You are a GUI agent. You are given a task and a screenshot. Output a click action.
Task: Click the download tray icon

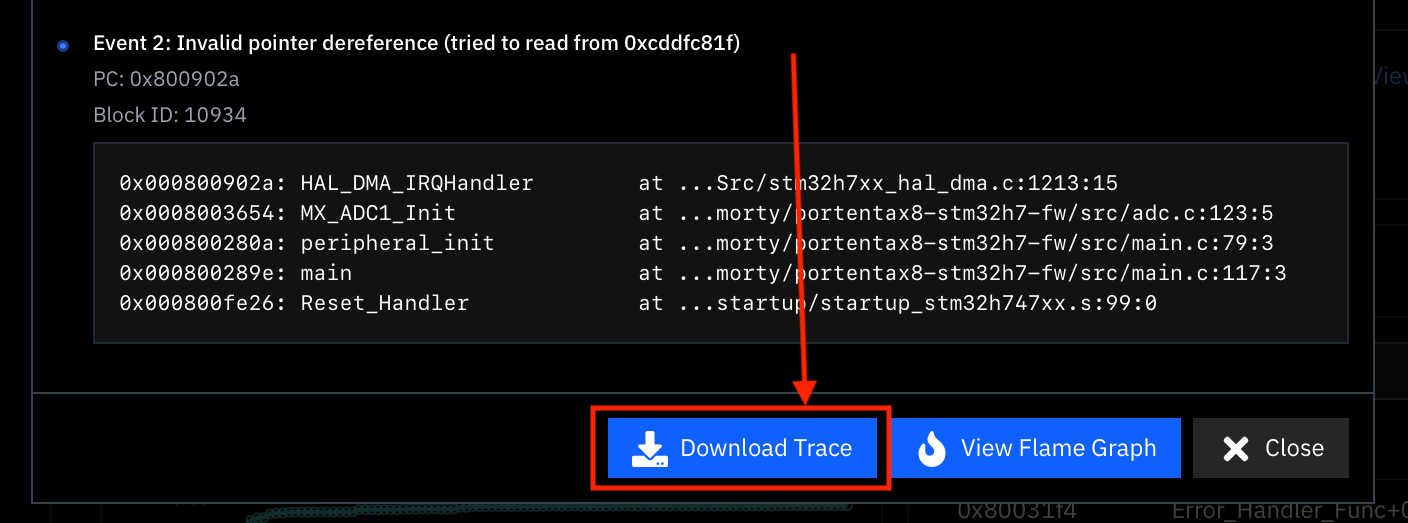[650, 449]
